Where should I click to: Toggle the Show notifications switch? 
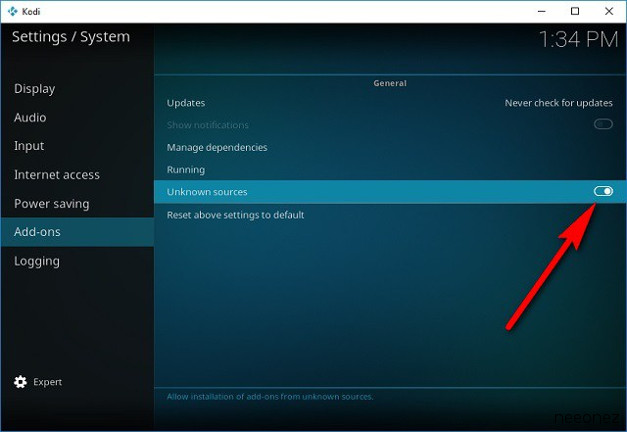[x=603, y=124]
